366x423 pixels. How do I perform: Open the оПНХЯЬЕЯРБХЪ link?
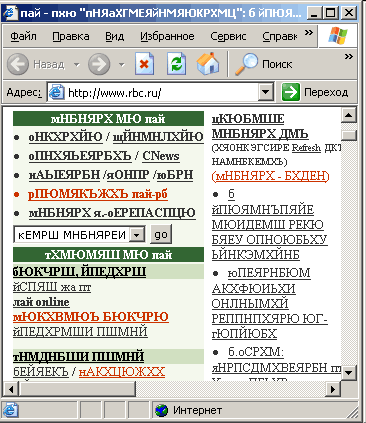80,156
